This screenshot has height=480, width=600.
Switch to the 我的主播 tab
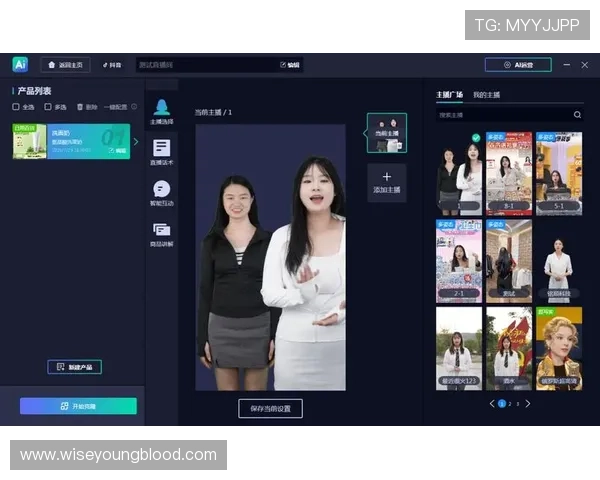click(x=487, y=95)
